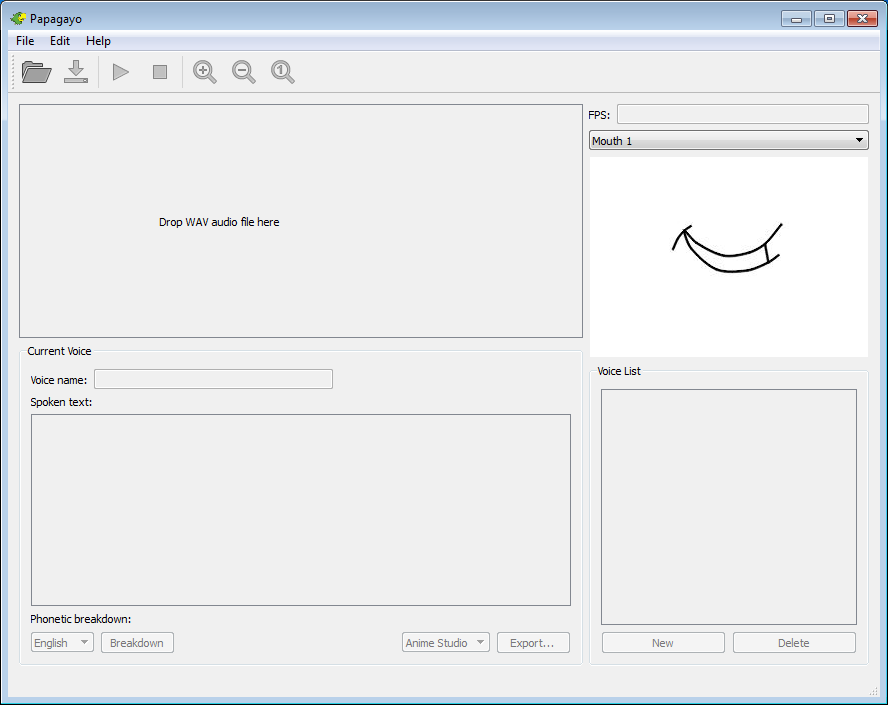This screenshot has width=888, height=705.
Task: Click the Save download-arrow toolbar icon
Action: (76, 72)
